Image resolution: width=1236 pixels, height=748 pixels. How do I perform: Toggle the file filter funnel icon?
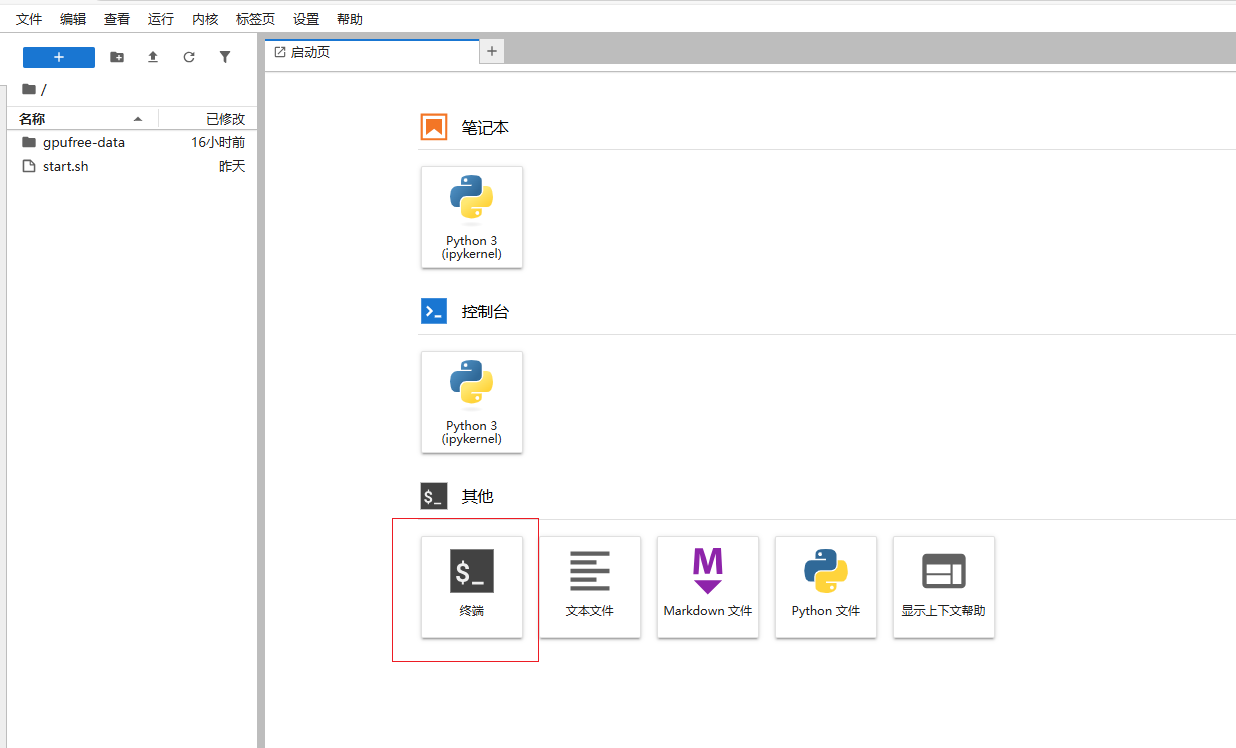[x=225, y=57]
